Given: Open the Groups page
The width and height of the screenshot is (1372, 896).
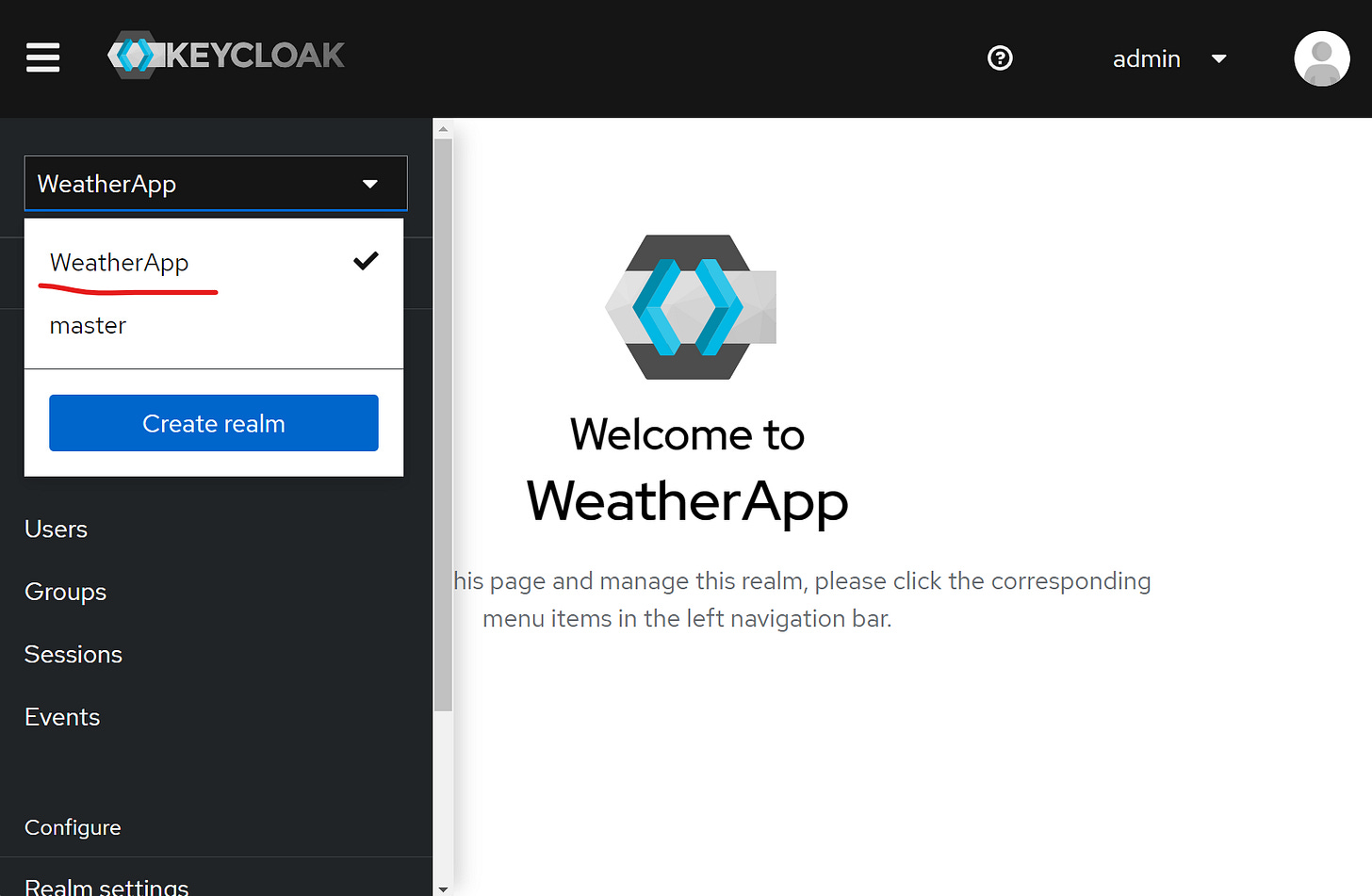Looking at the screenshot, I should 65,592.
